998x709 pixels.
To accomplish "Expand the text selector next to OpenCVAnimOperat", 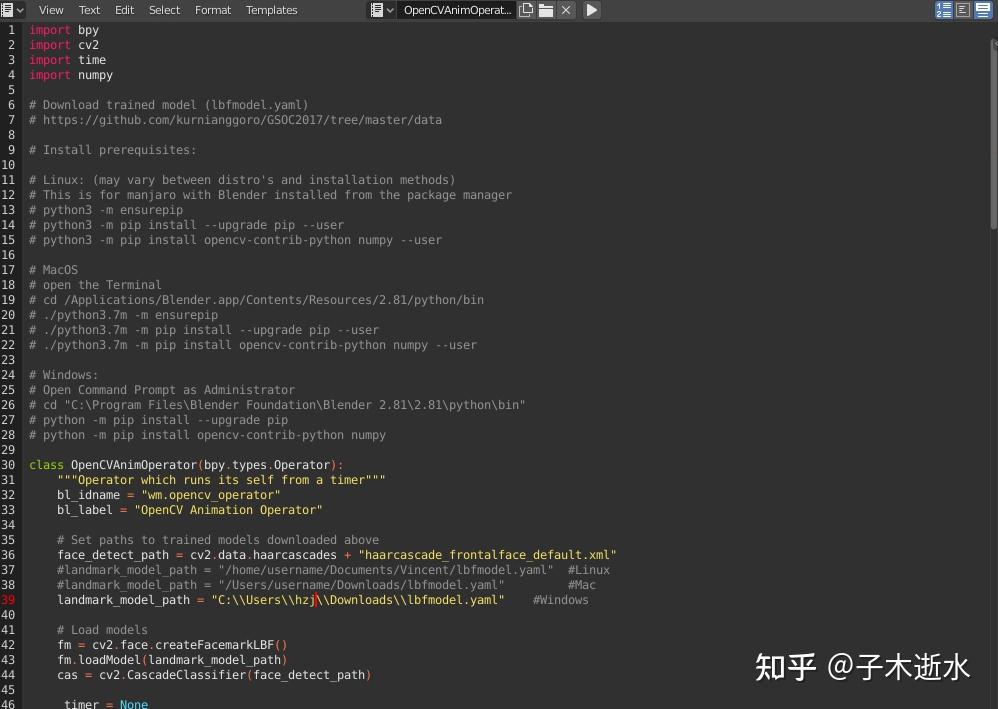I will (390, 9).
